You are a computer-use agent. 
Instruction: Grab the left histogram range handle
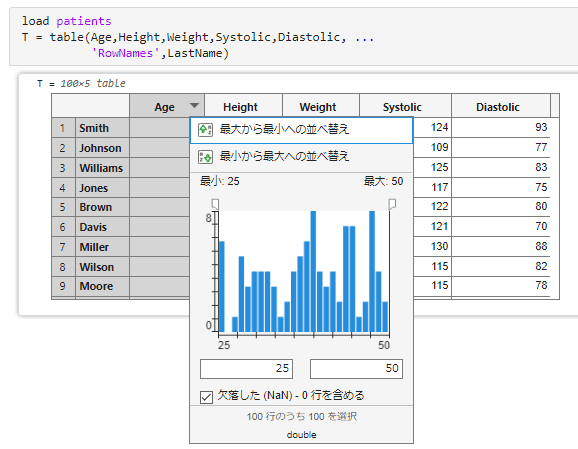coord(215,204)
